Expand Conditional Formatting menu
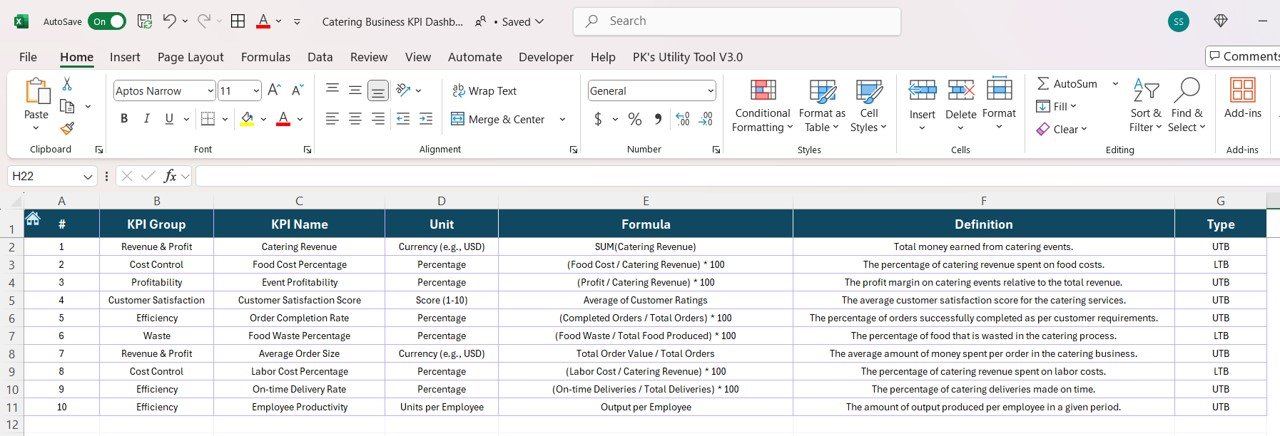This screenshot has height=436, width=1280. (x=761, y=106)
